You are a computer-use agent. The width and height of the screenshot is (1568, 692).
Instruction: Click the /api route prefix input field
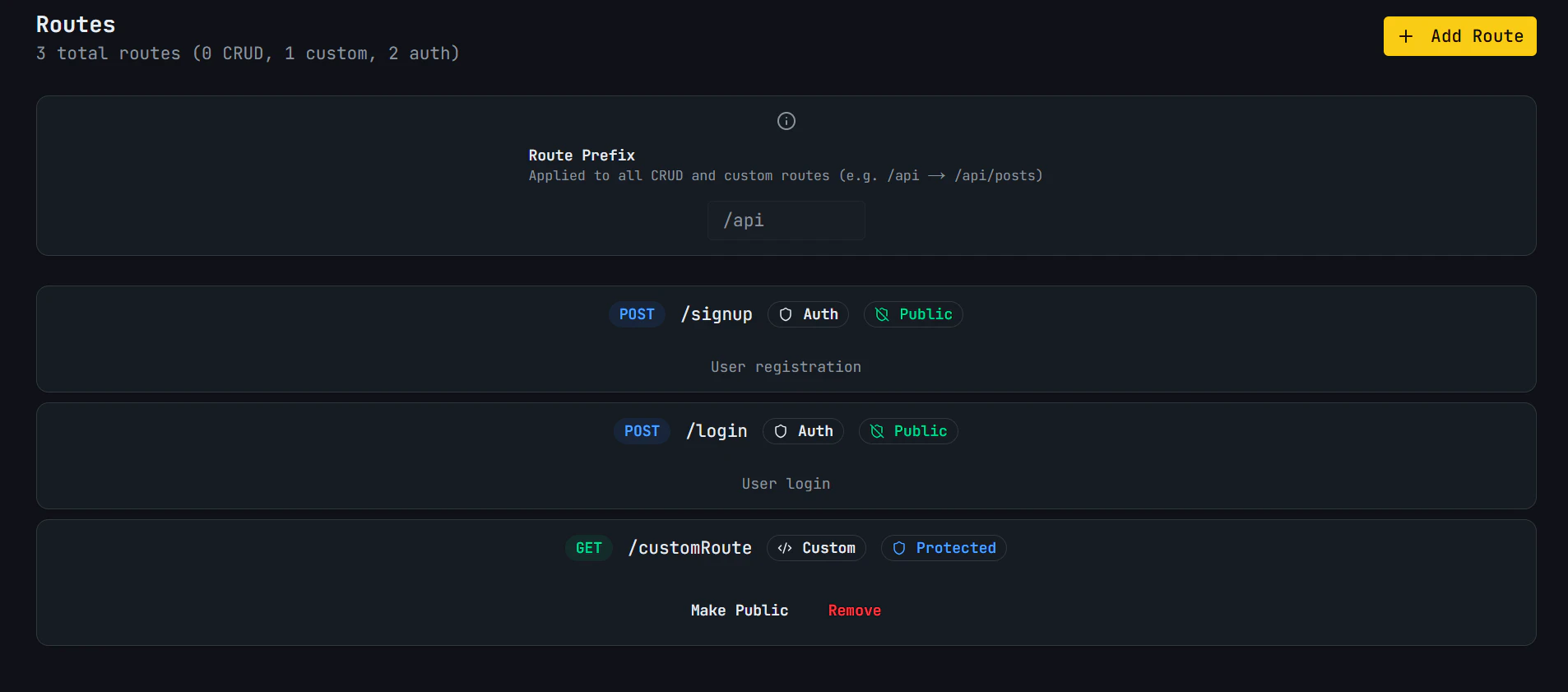[785, 220]
